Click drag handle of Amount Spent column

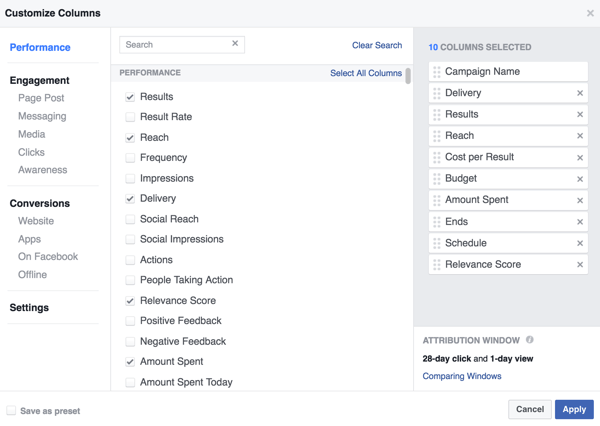coord(437,200)
